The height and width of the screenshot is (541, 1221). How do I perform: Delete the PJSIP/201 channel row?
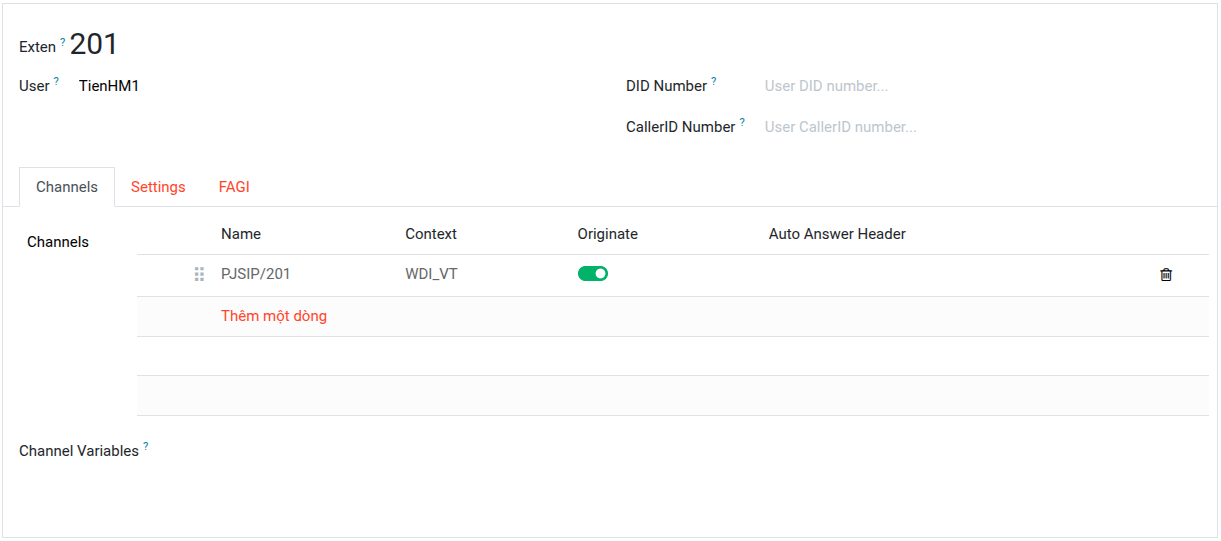click(1165, 274)
